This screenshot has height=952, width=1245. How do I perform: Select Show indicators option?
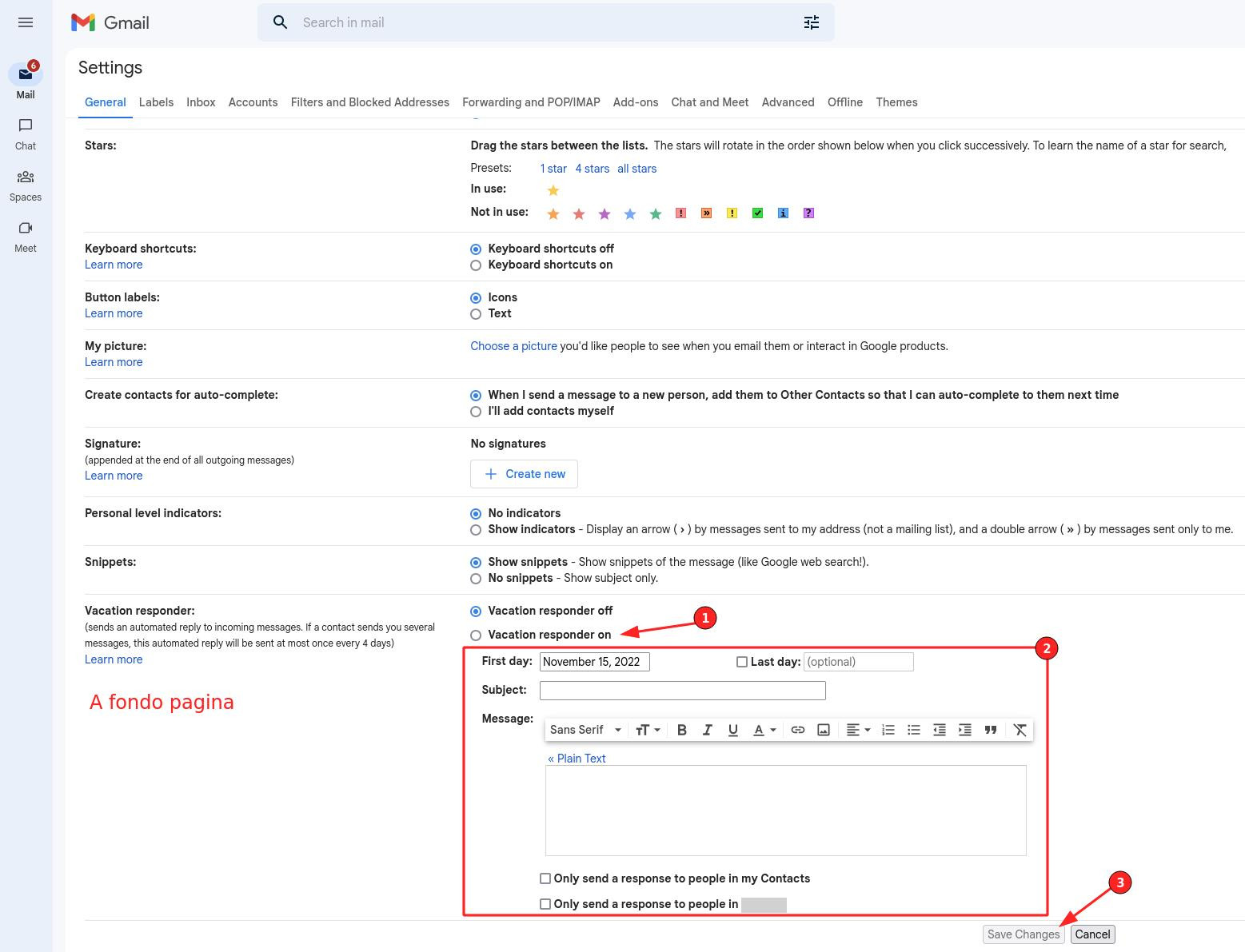(476, 530)
